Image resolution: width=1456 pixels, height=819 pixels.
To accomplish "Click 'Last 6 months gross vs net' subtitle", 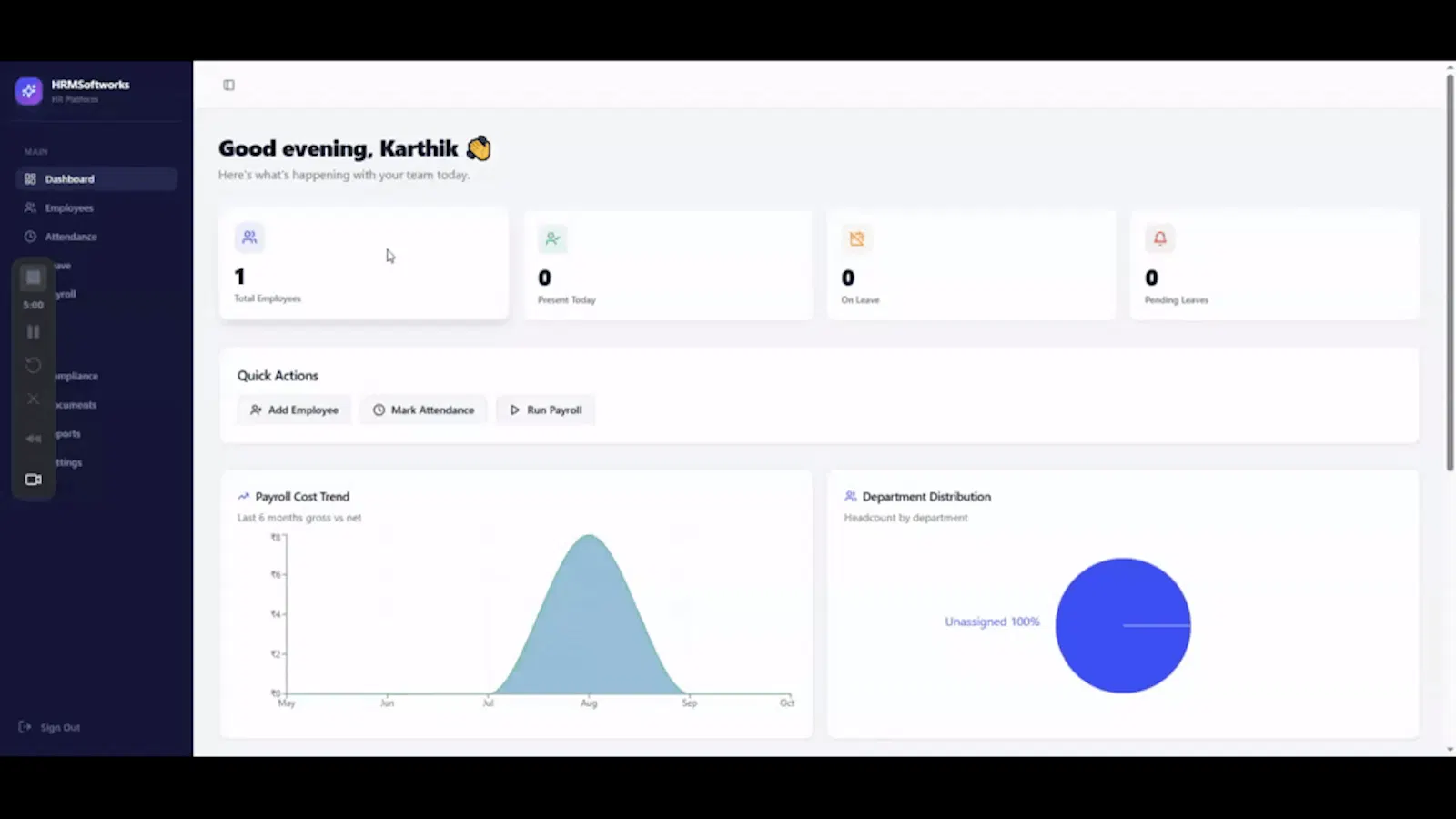I will click(x=299, y=518).
